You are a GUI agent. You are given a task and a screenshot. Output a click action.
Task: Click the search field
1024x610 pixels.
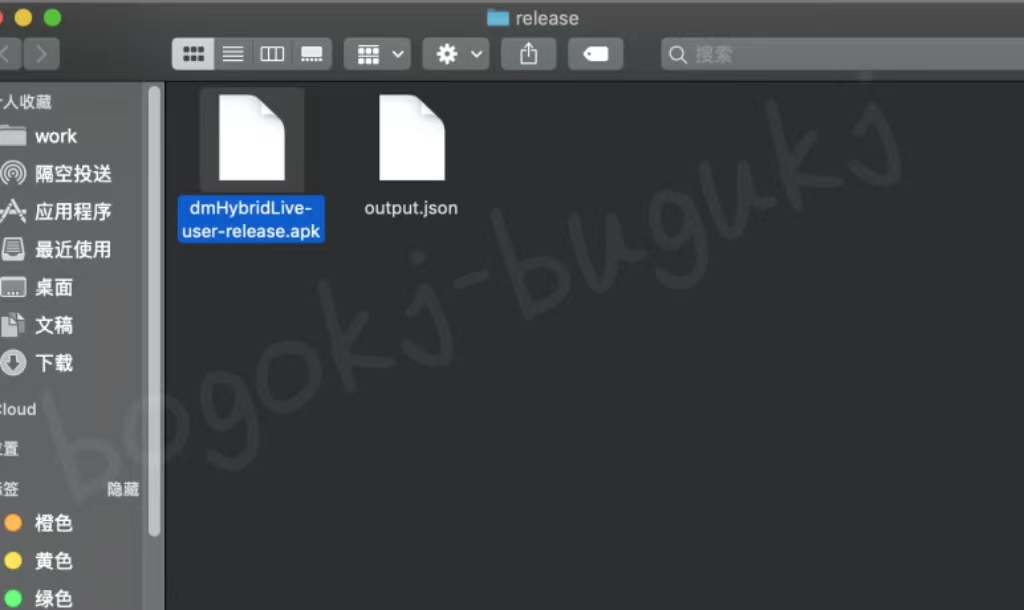[842, 54]
